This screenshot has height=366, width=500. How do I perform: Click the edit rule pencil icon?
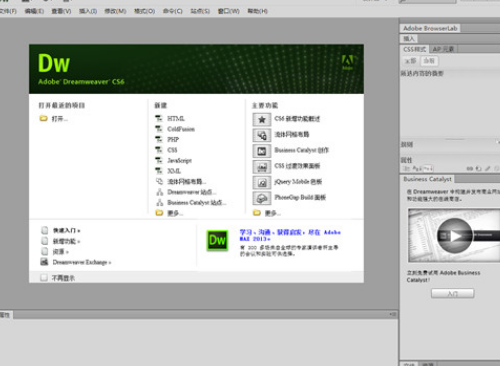(x=488, y=169)
